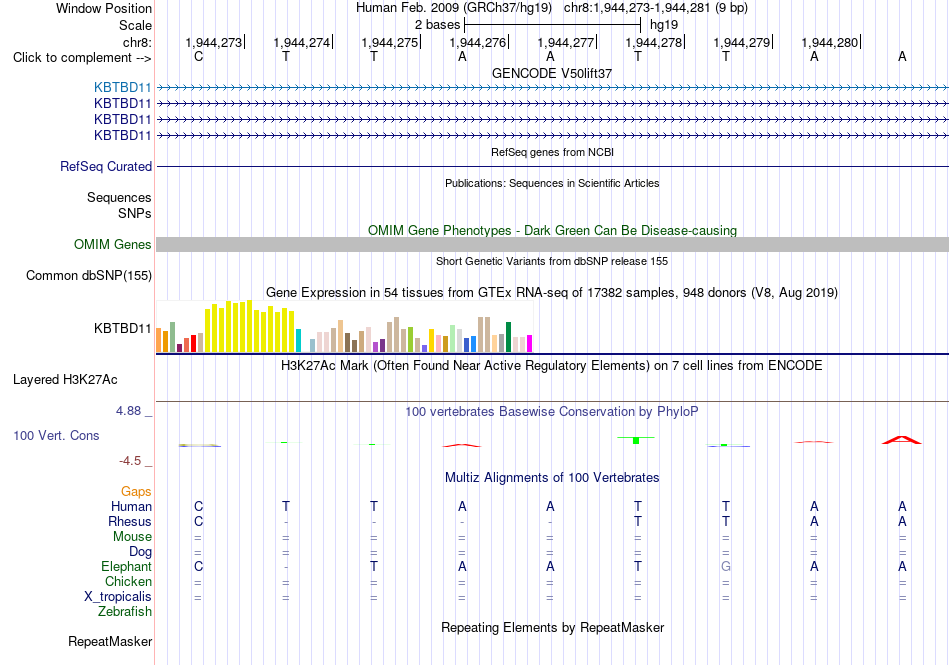The height and width of the screenshot is (665, 950).
Task: Click the Rhesus species row label
Action: [x=130, y=521]
